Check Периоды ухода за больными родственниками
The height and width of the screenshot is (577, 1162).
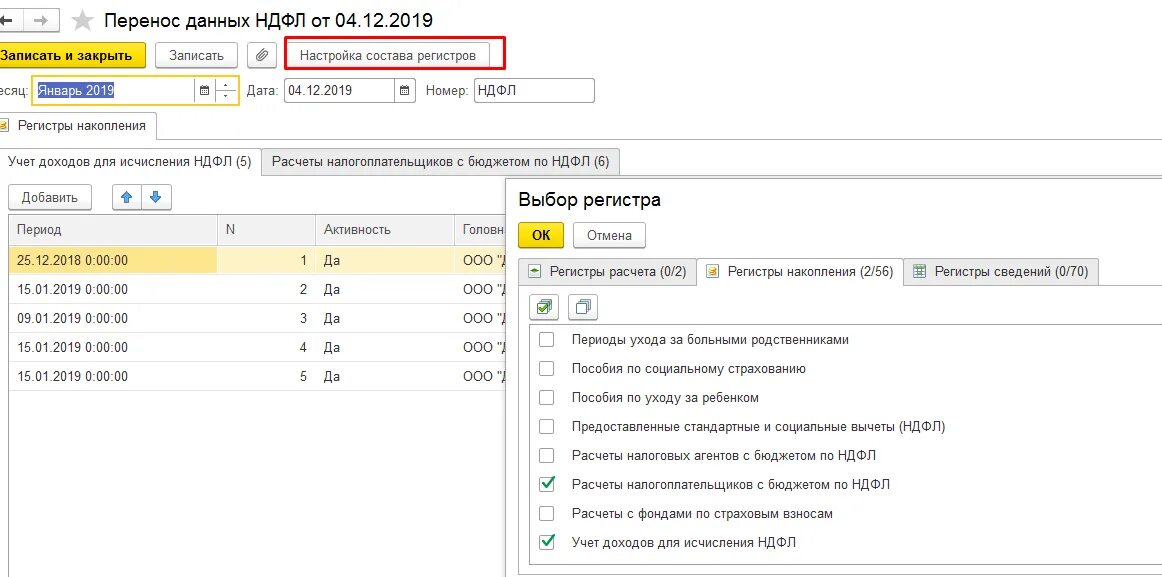coord(547,341)
